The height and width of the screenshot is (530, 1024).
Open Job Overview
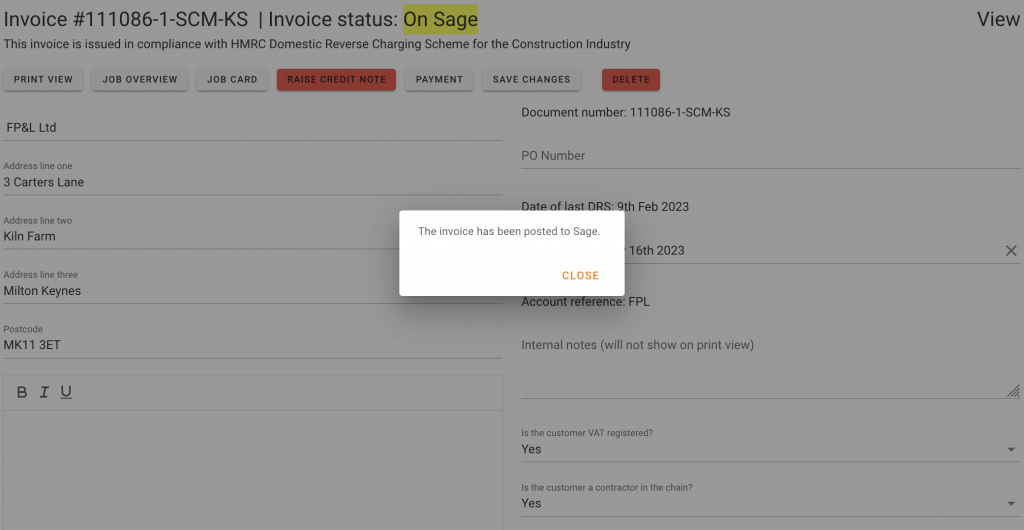(x=139, y=80)
